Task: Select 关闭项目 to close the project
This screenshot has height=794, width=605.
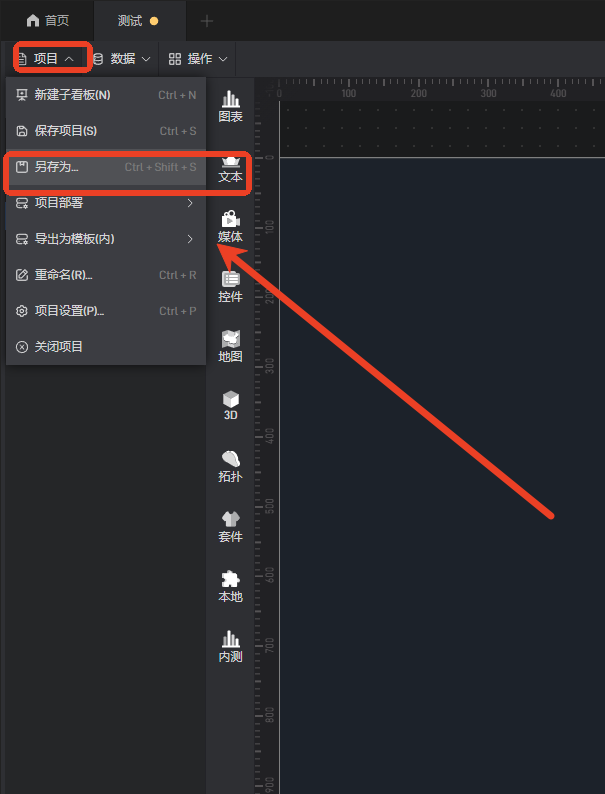Action: coord(105,347)
